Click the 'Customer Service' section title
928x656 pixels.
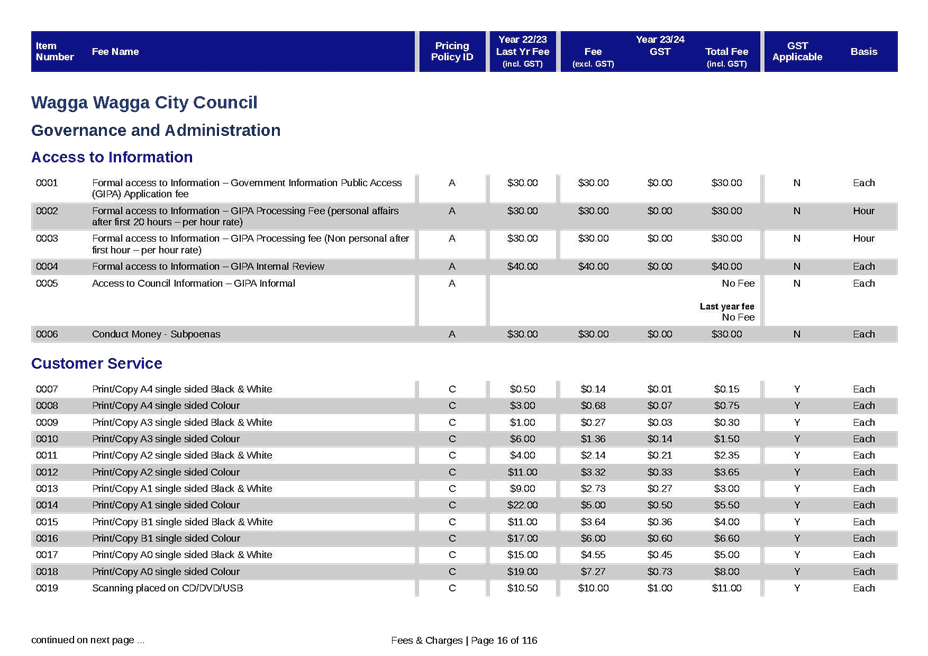96,364
